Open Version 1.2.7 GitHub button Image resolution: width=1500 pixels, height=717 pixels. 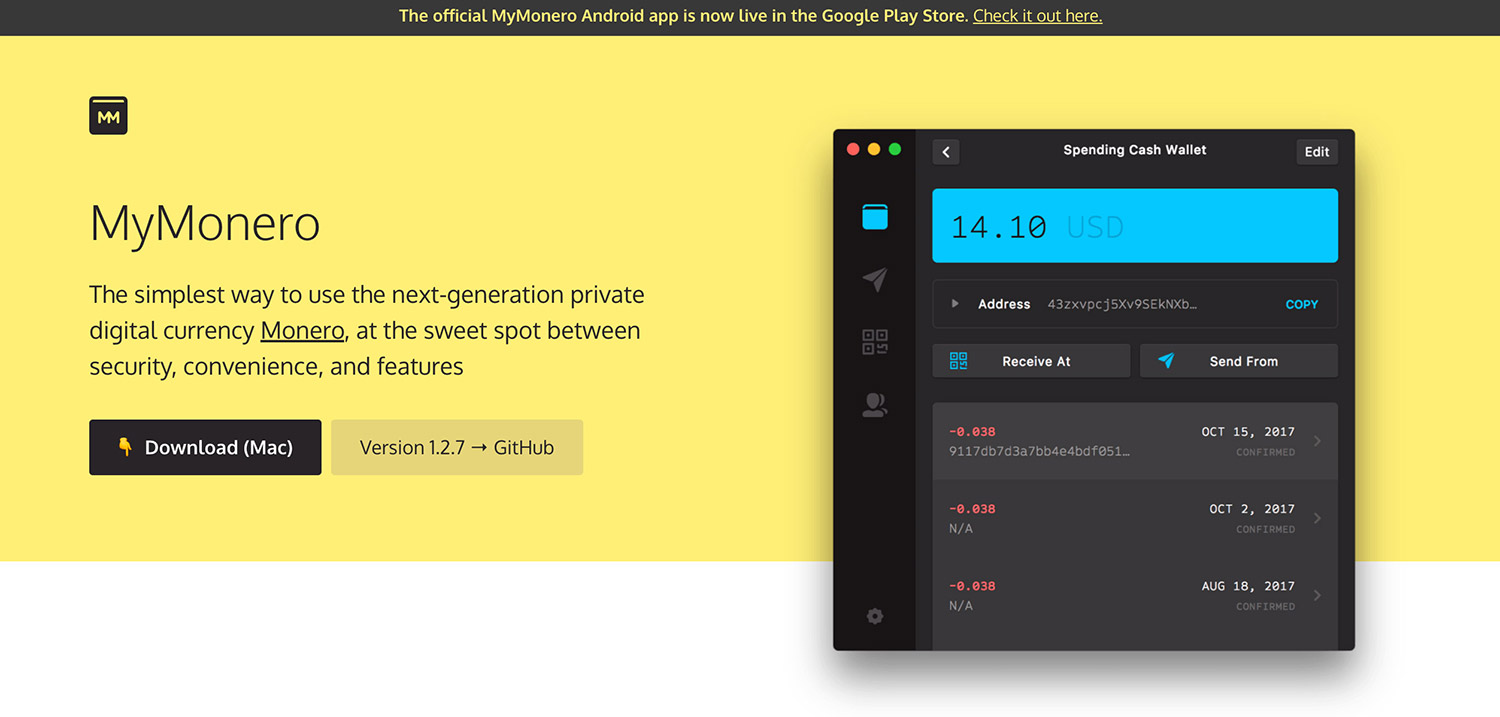(457, 447)
